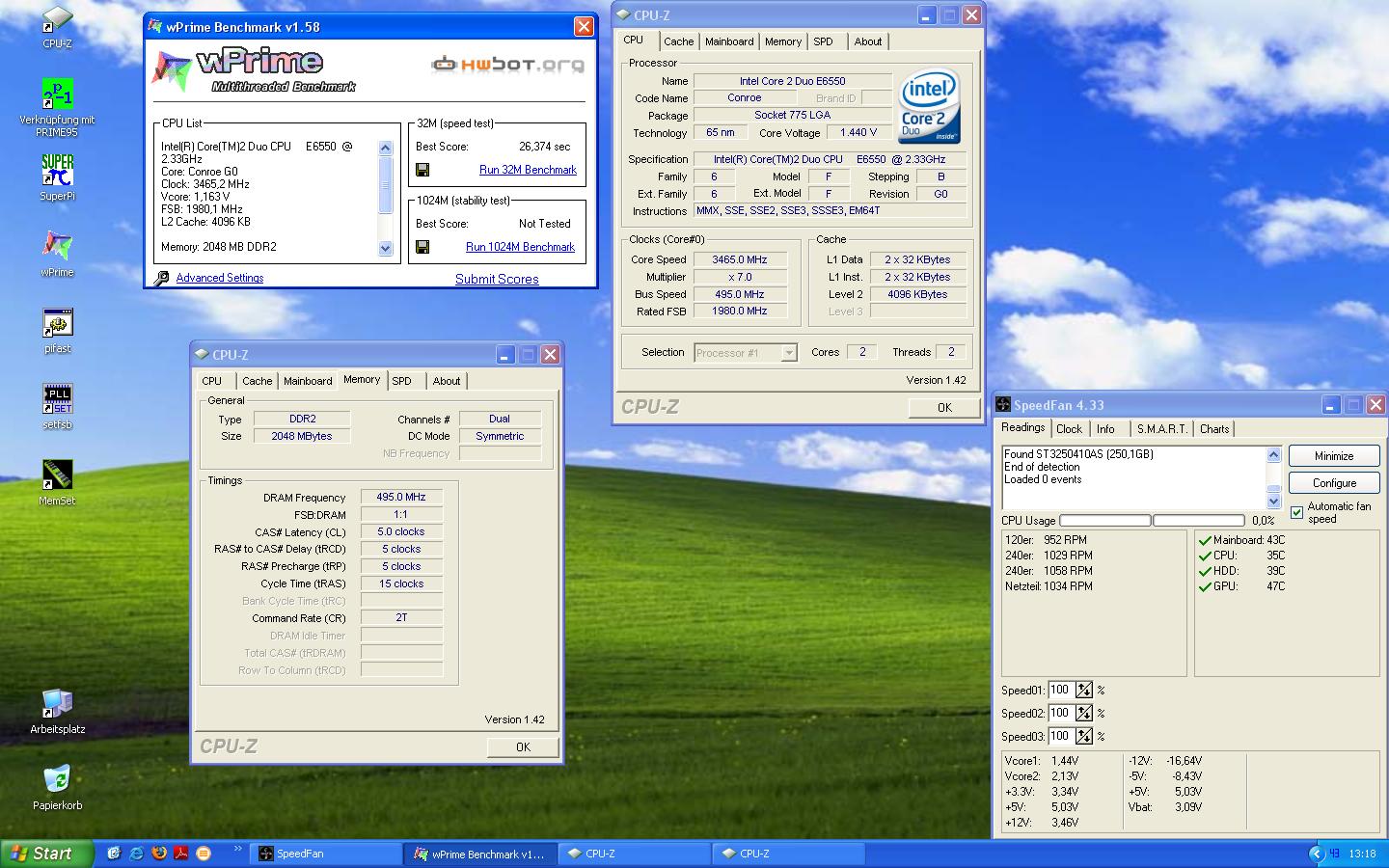Click the DRAM Frequency value 495.0 MHz

(x=401, y=498)
